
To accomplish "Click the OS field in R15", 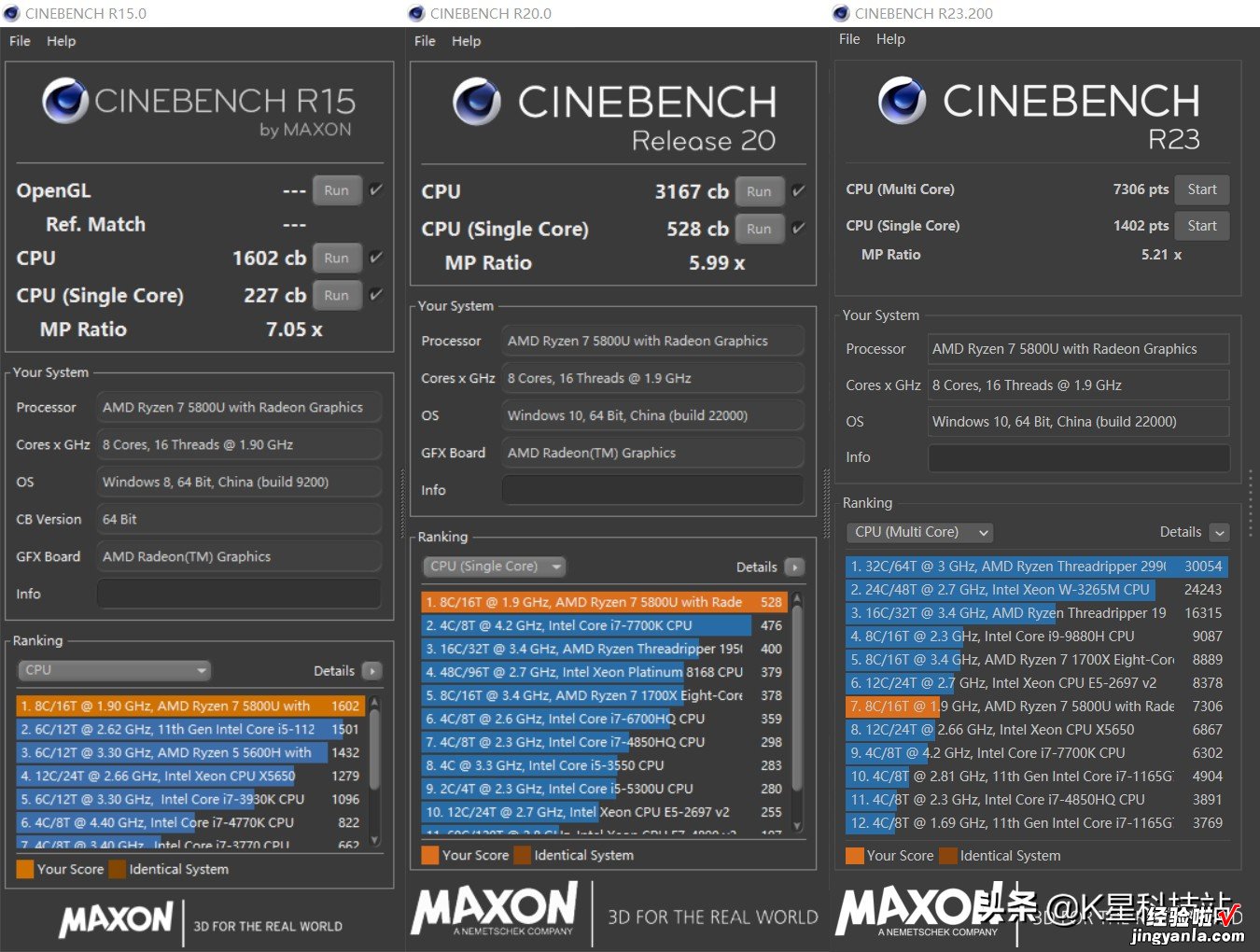I will click(x=239, y=482).
